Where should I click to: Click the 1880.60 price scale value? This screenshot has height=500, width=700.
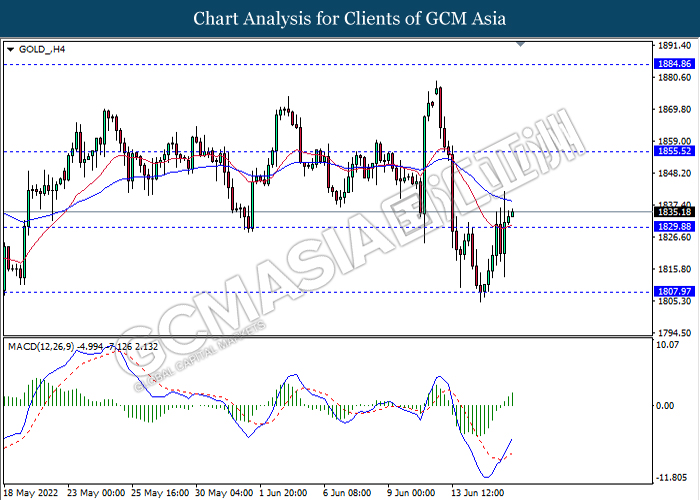[x=675, y=78]
